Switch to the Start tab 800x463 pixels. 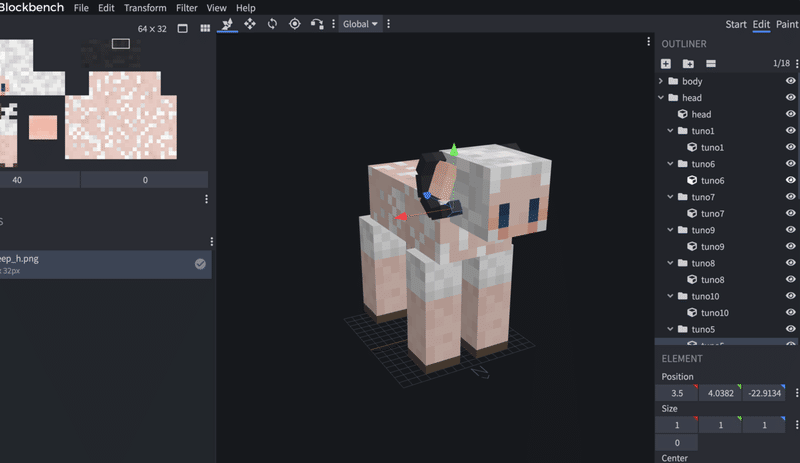pyautogui.click(x=736, y=24)
